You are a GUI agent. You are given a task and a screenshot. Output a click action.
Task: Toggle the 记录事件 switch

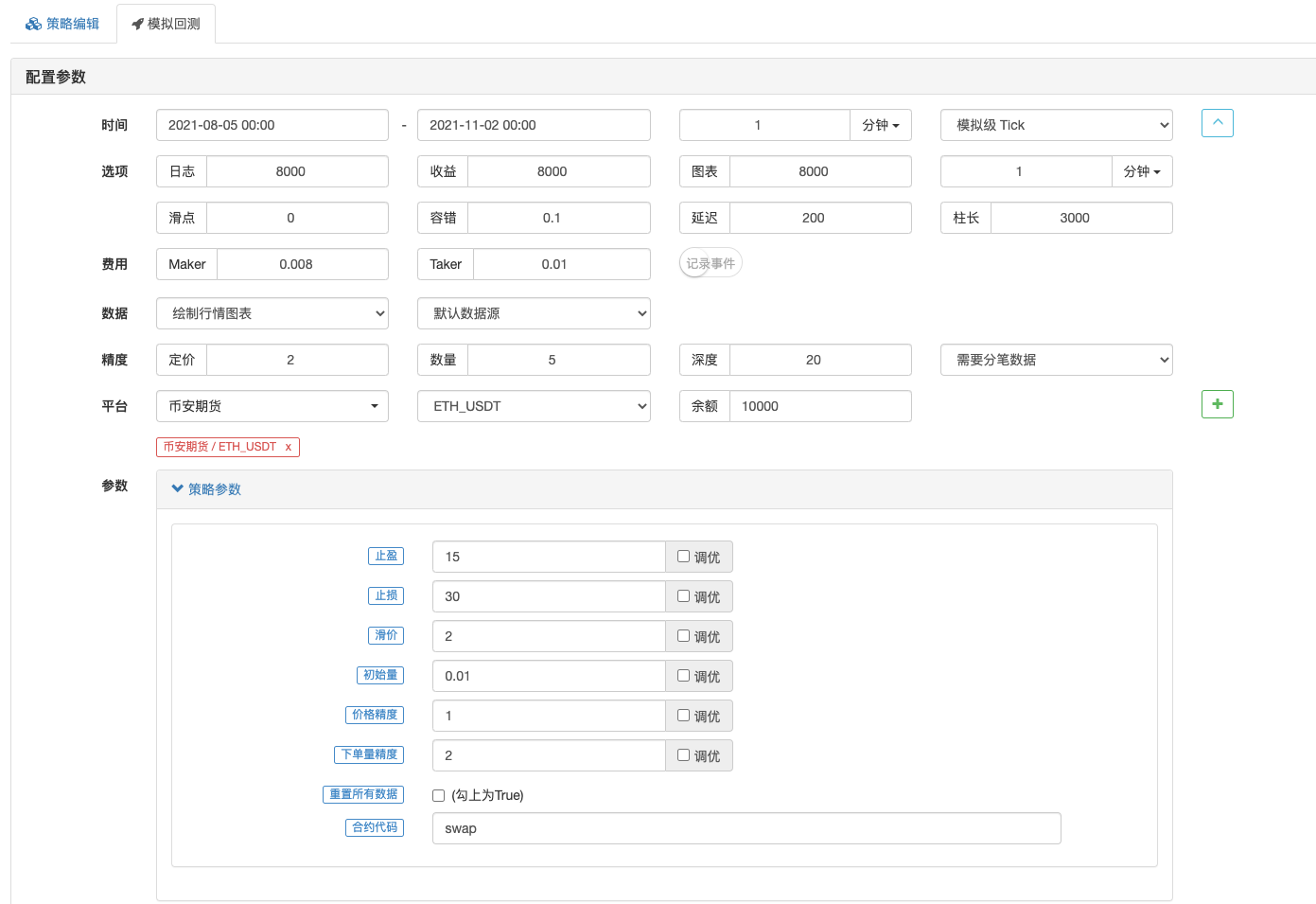[x=710, y=263]
